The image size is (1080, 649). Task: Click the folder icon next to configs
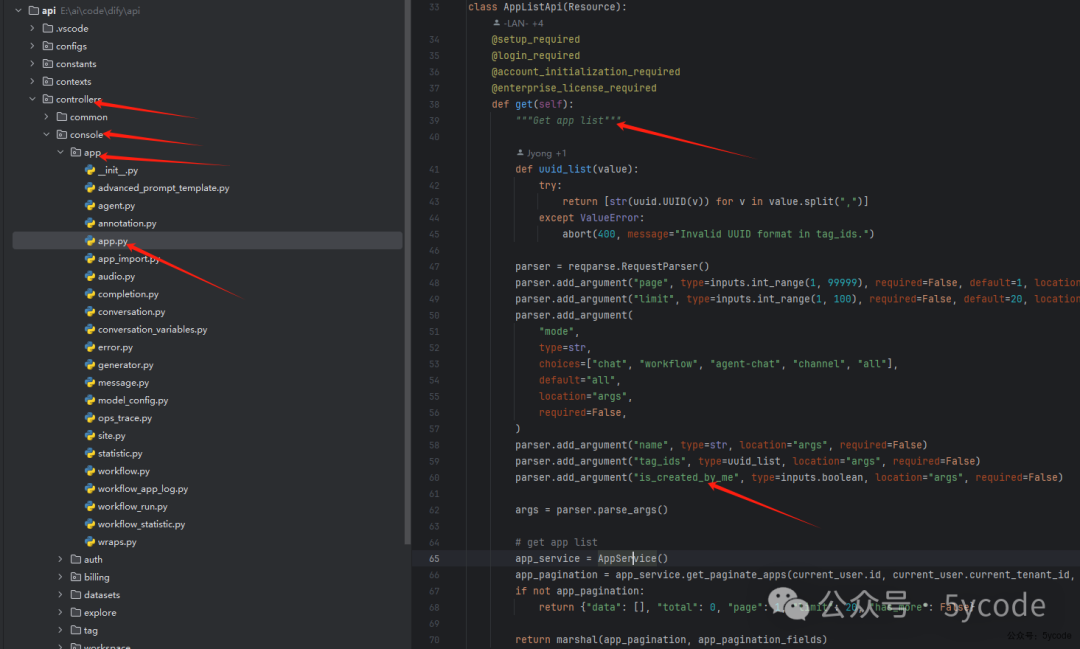click(x=47, y=46)
